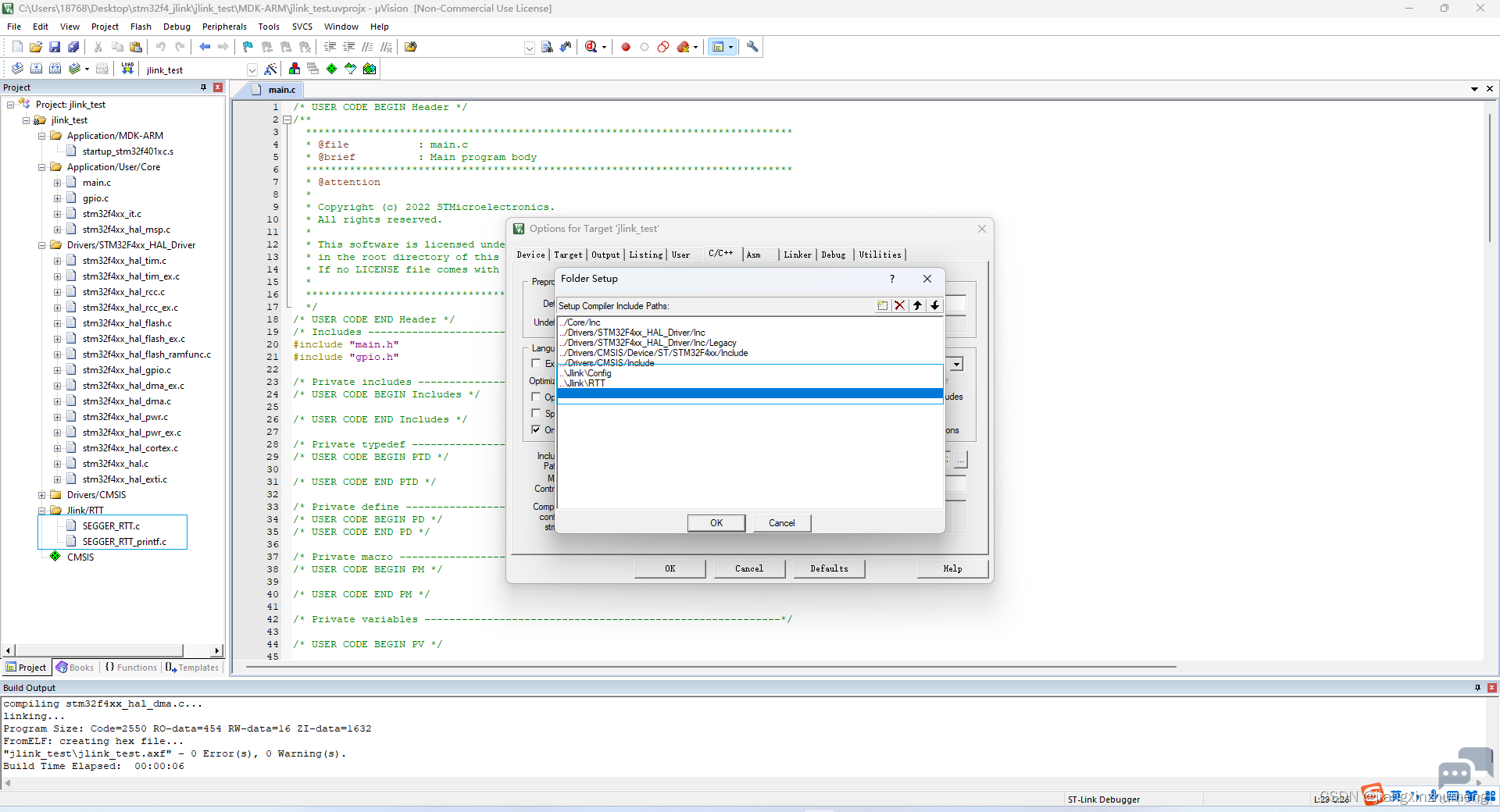Switch to the Linker tab
Image resolution: width=1500 pixels, height=812 pixels.
[x=798, y=255]
